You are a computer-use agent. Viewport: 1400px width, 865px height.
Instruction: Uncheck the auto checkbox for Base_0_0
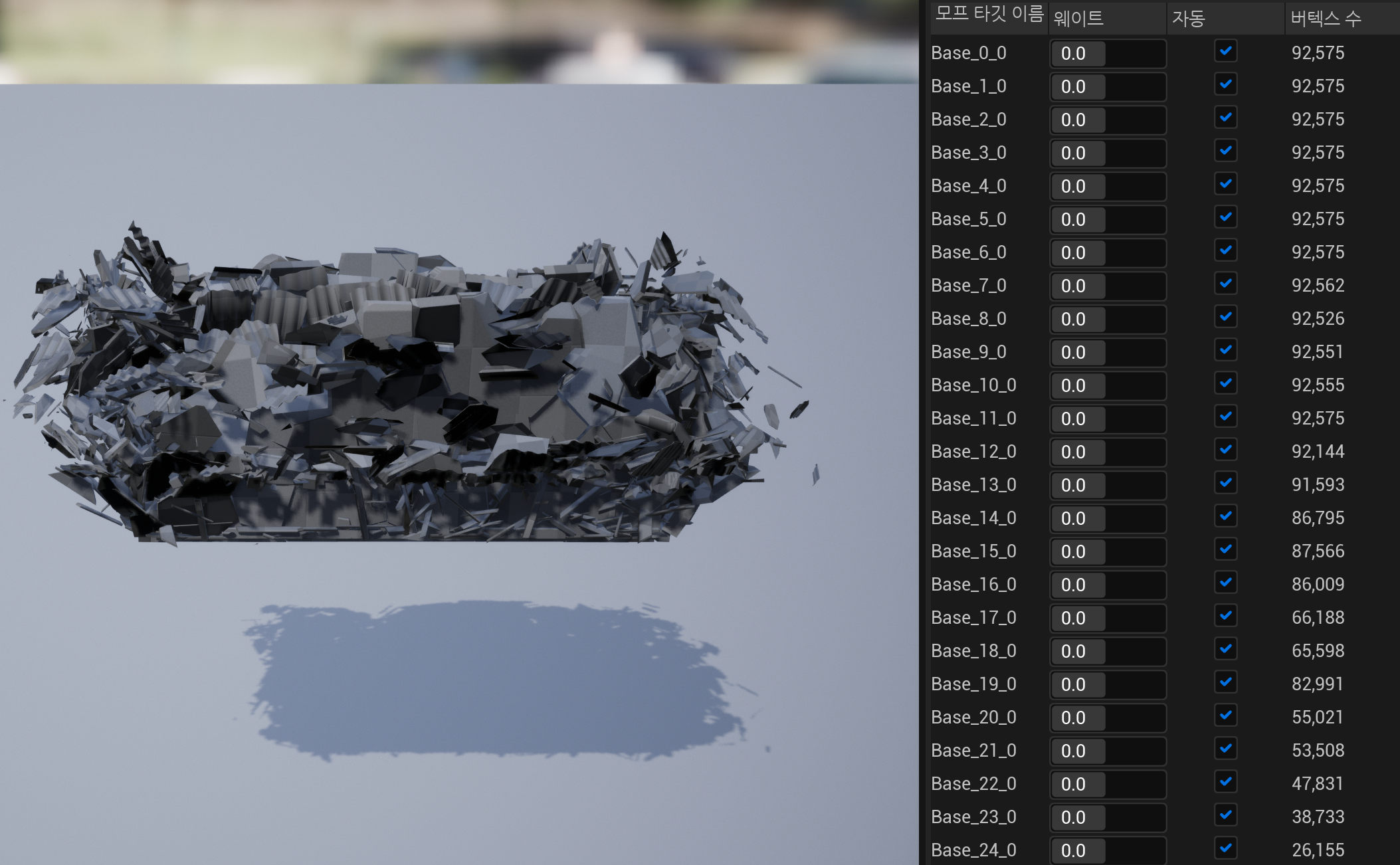[x=1225, y=51]
